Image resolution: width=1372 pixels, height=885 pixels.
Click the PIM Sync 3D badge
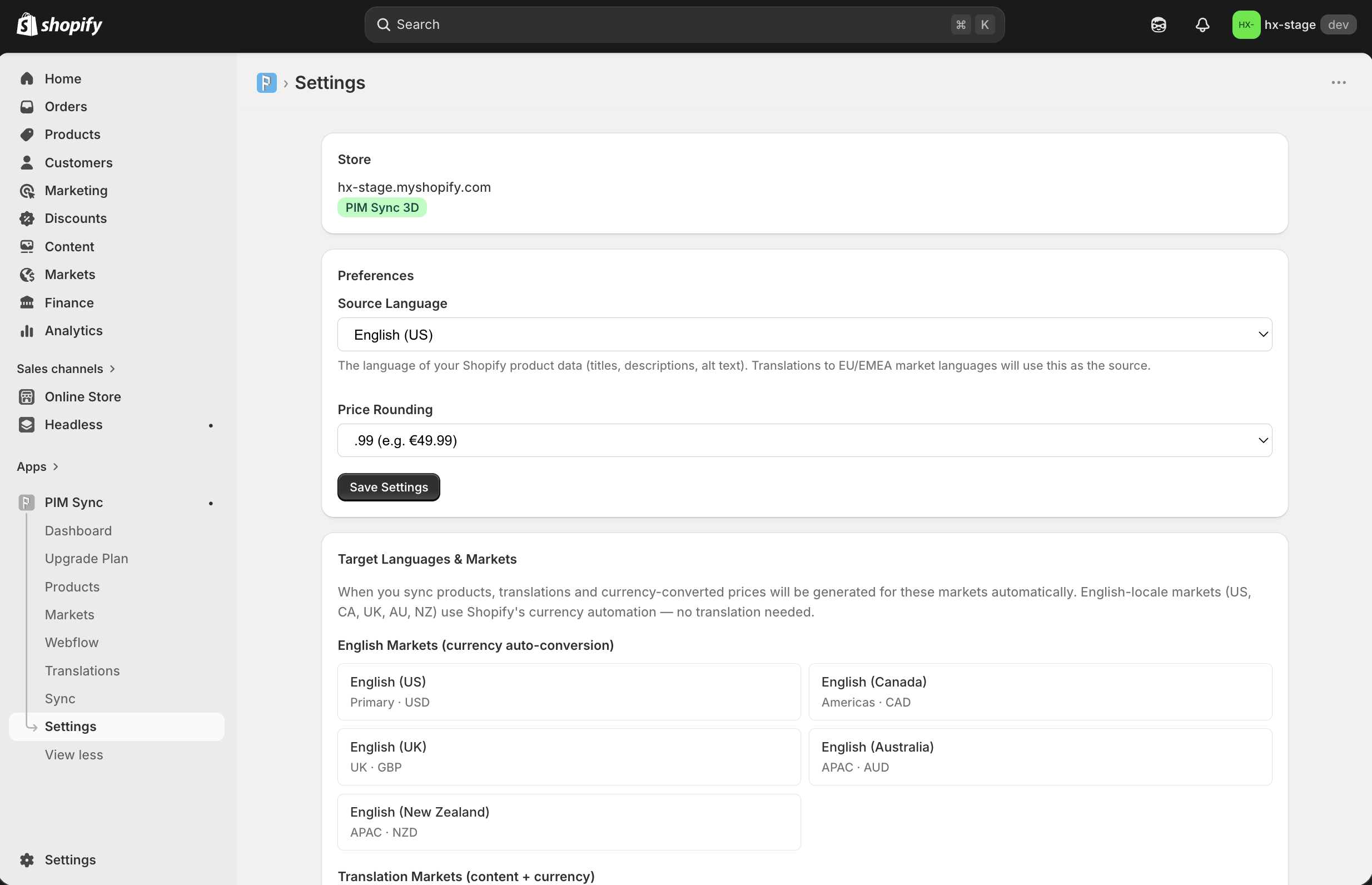click(x=382, y=207)
